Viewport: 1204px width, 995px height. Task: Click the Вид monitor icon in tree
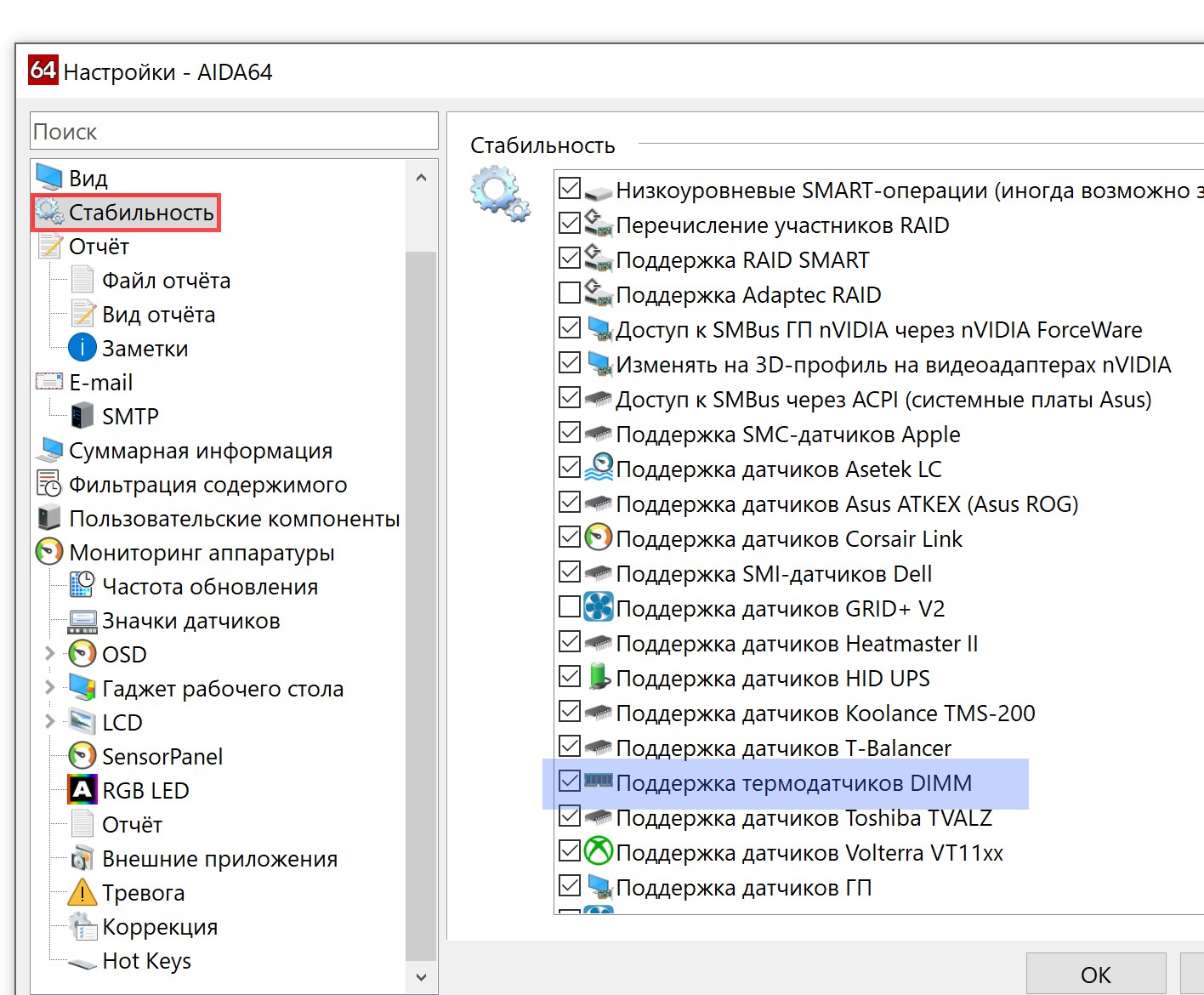pos(49,178)
